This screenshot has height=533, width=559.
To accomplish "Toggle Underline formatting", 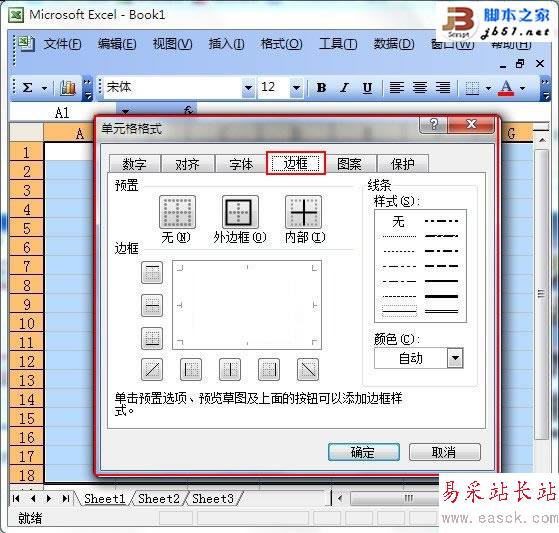I will pos(367,88).
